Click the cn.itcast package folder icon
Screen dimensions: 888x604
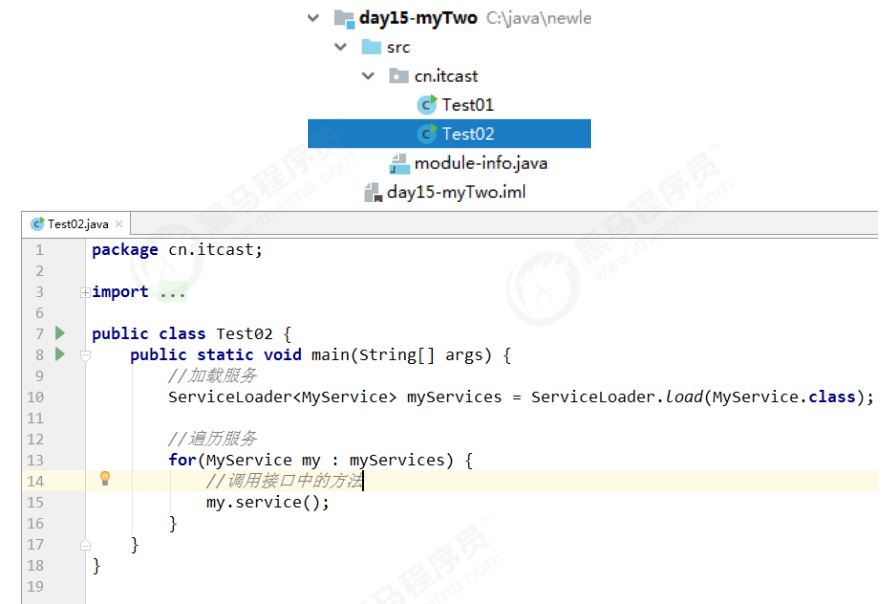(x=398, y=76)
